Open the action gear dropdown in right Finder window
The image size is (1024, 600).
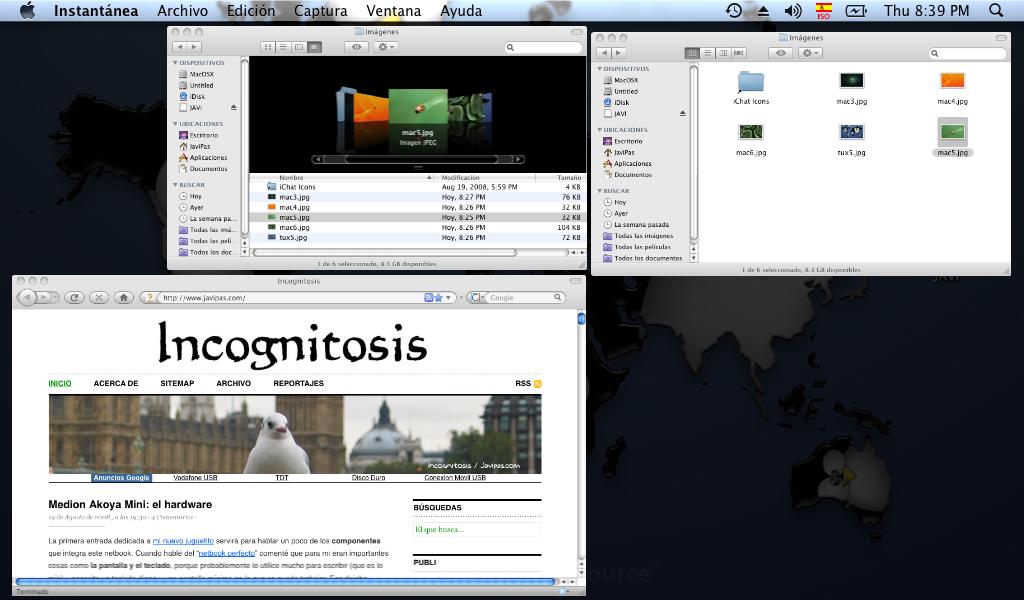tap(808, 53)
